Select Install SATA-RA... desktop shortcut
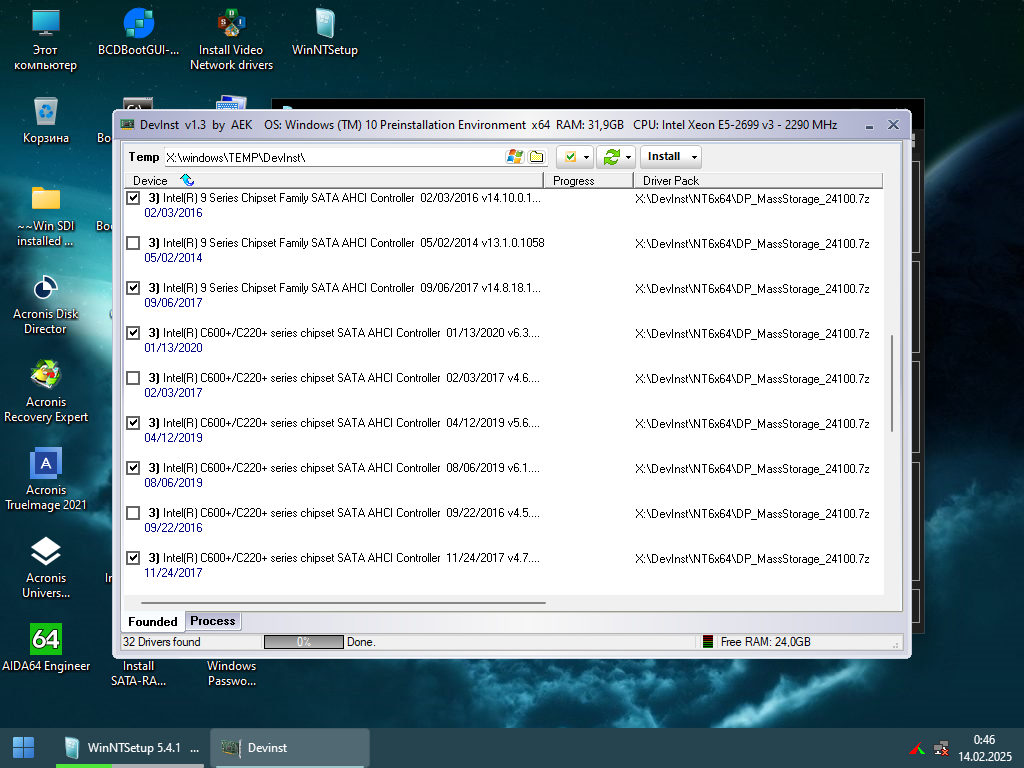Image resolution: width=1024 pixels, height=768 pixels. tap(138, 673)
